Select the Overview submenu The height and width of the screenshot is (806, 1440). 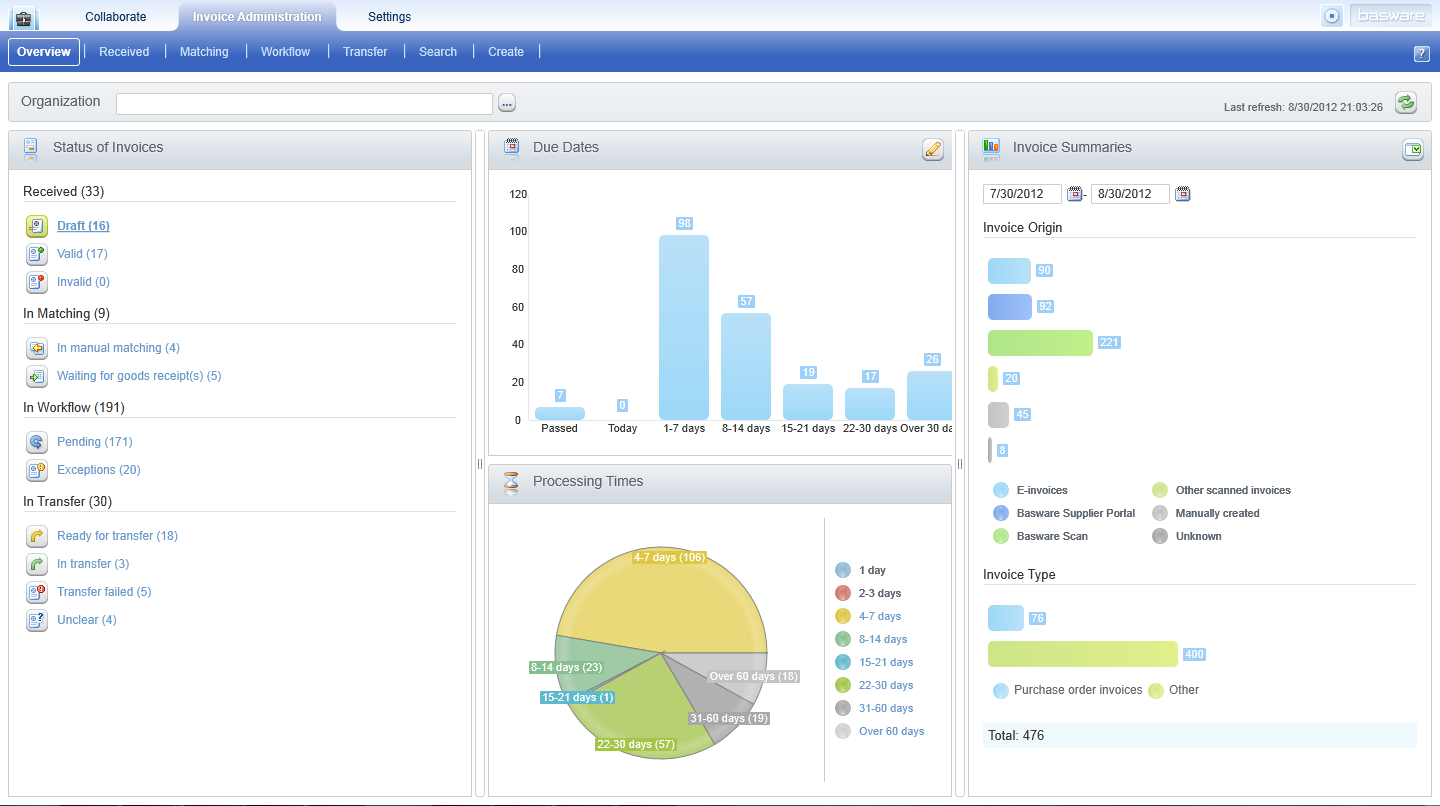point(44,52)
